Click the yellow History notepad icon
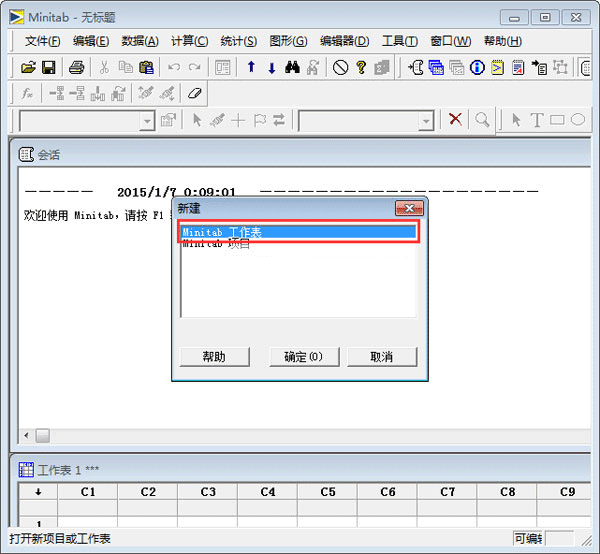Screen dimensions: 600x554 point(497,68)
